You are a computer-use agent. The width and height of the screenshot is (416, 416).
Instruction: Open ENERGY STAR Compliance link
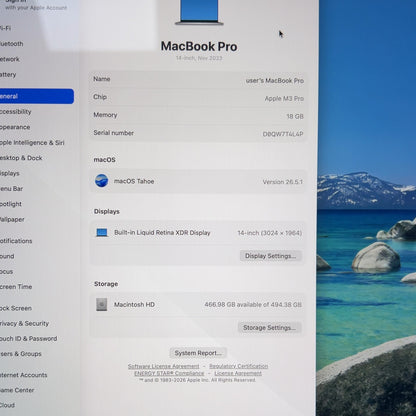click(169, 373)
